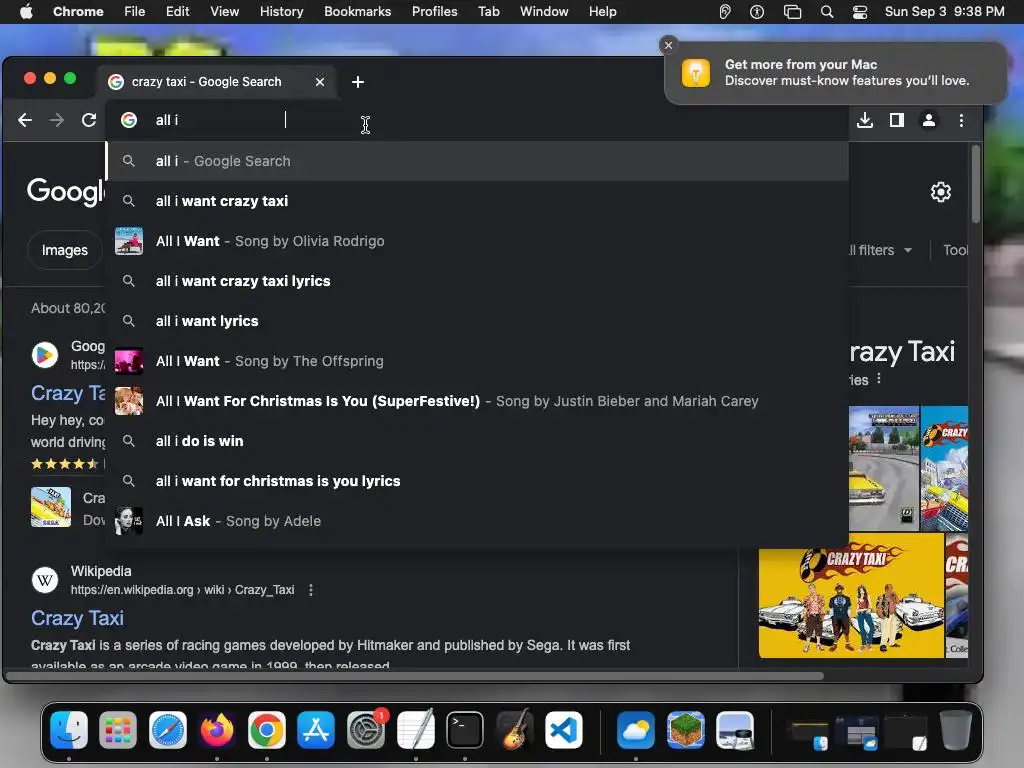Screen dimensions: 1024x768
Task: Pick the all i want lyrics suggestion
Action: [x=478, y=321]
